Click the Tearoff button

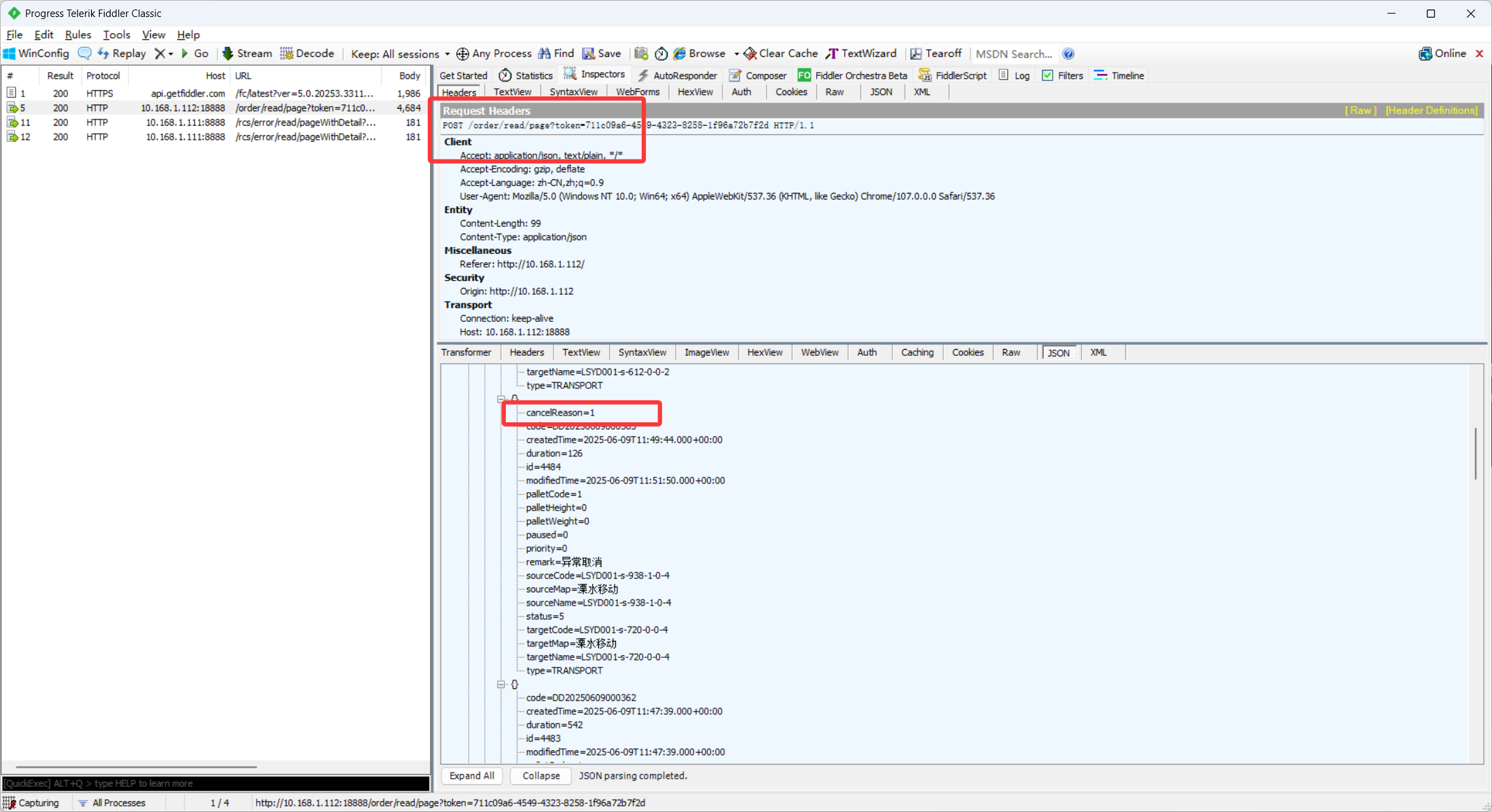936,54
